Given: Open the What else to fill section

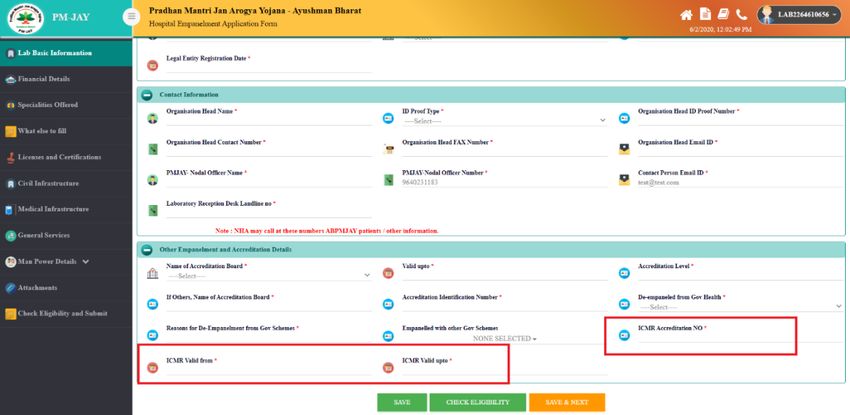Looking at the screenshot, I should pos(66,131).
